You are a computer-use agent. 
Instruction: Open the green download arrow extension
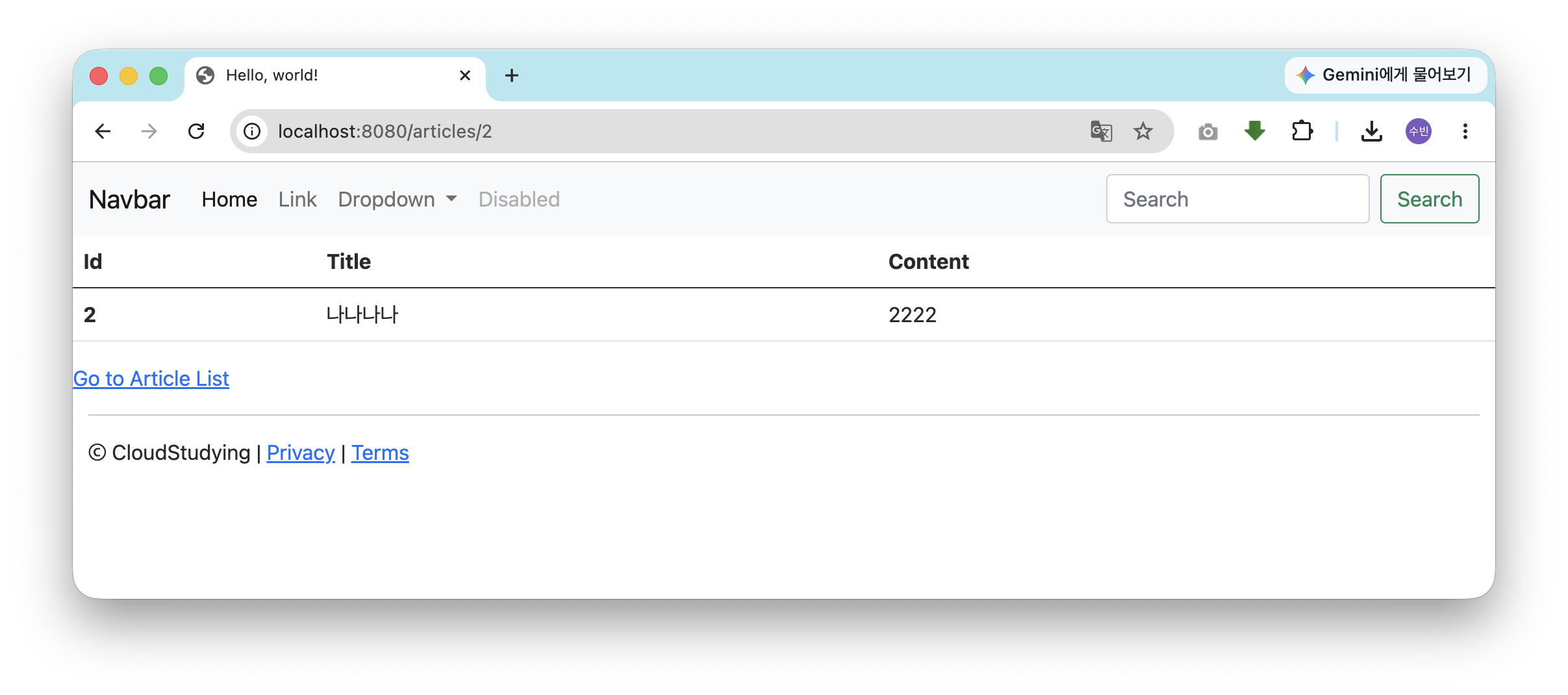pyautogui.click(x=1255, y=131)
